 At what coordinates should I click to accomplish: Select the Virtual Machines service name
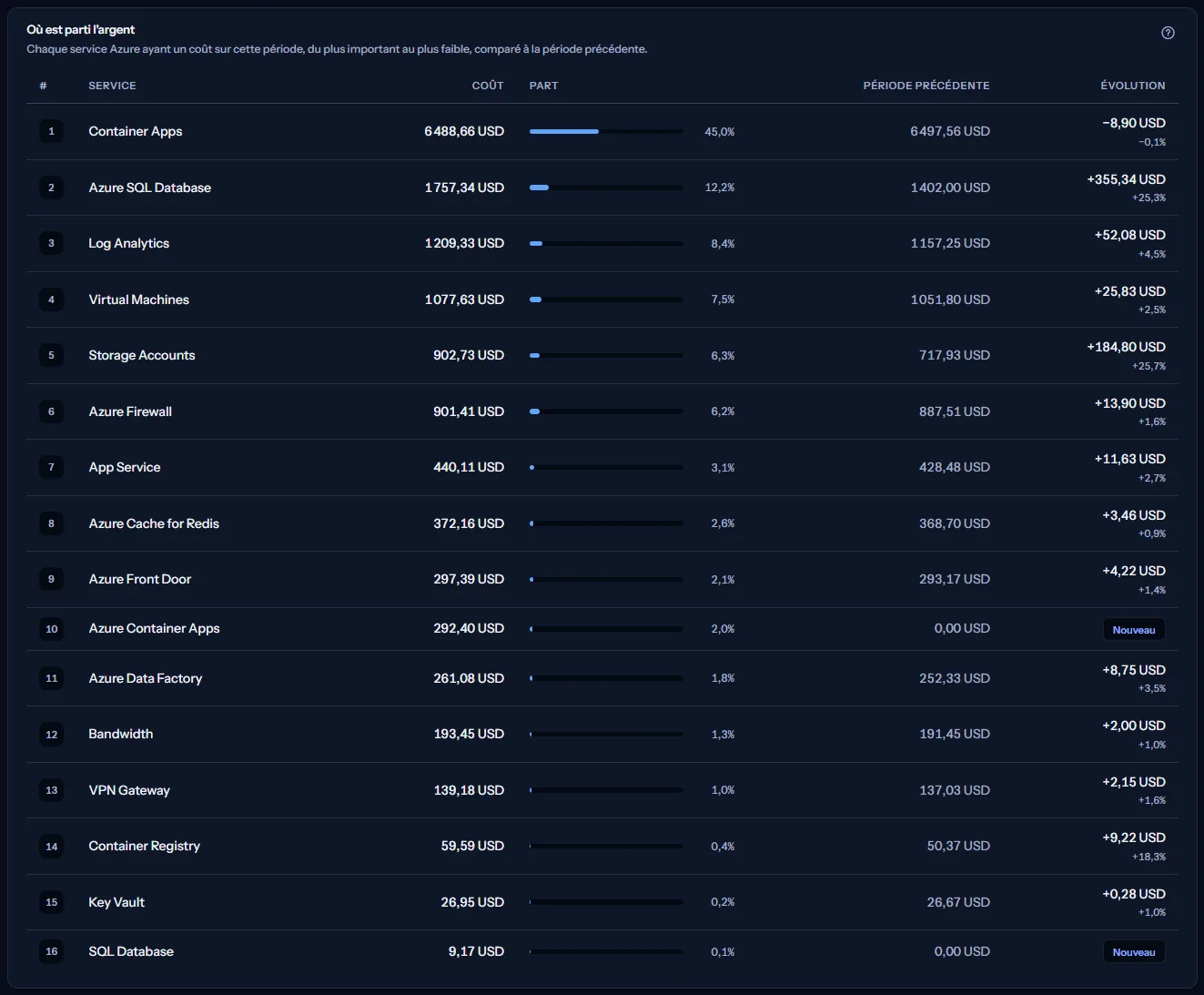(139, 300)
